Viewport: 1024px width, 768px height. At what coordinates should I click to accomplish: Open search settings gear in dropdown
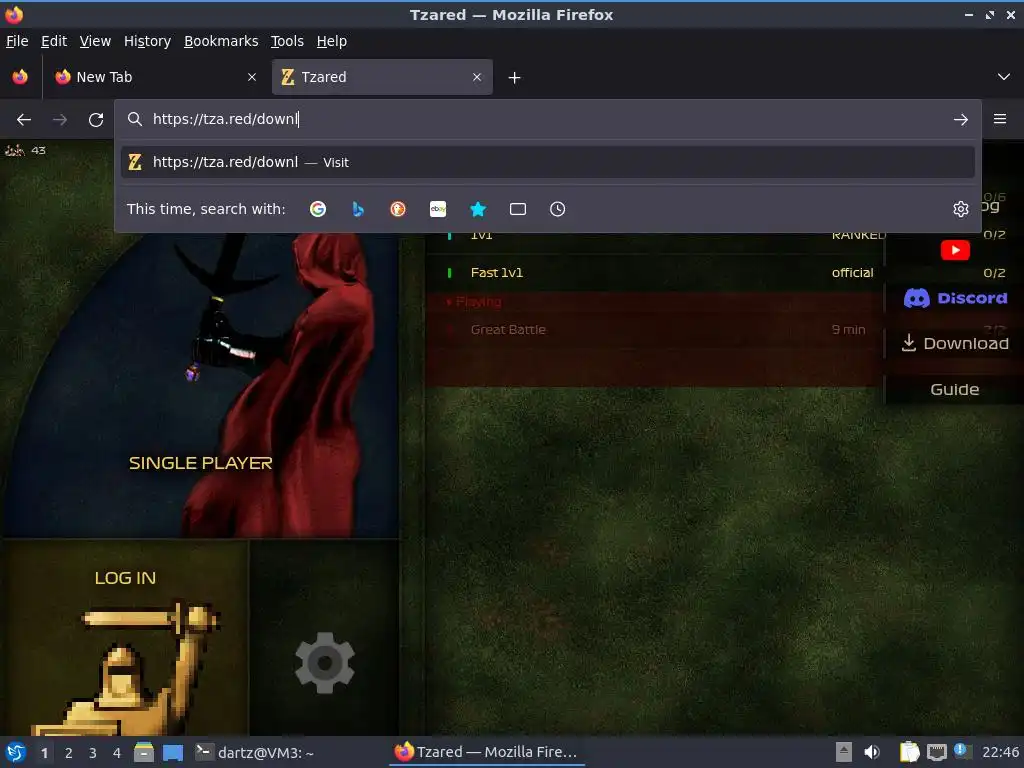click(961, 209)
